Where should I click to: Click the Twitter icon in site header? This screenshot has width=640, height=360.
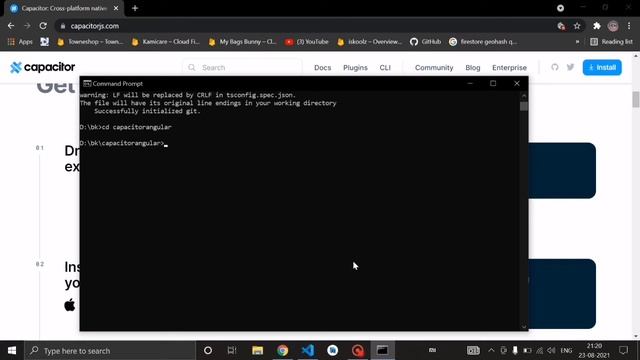[570, 67]
